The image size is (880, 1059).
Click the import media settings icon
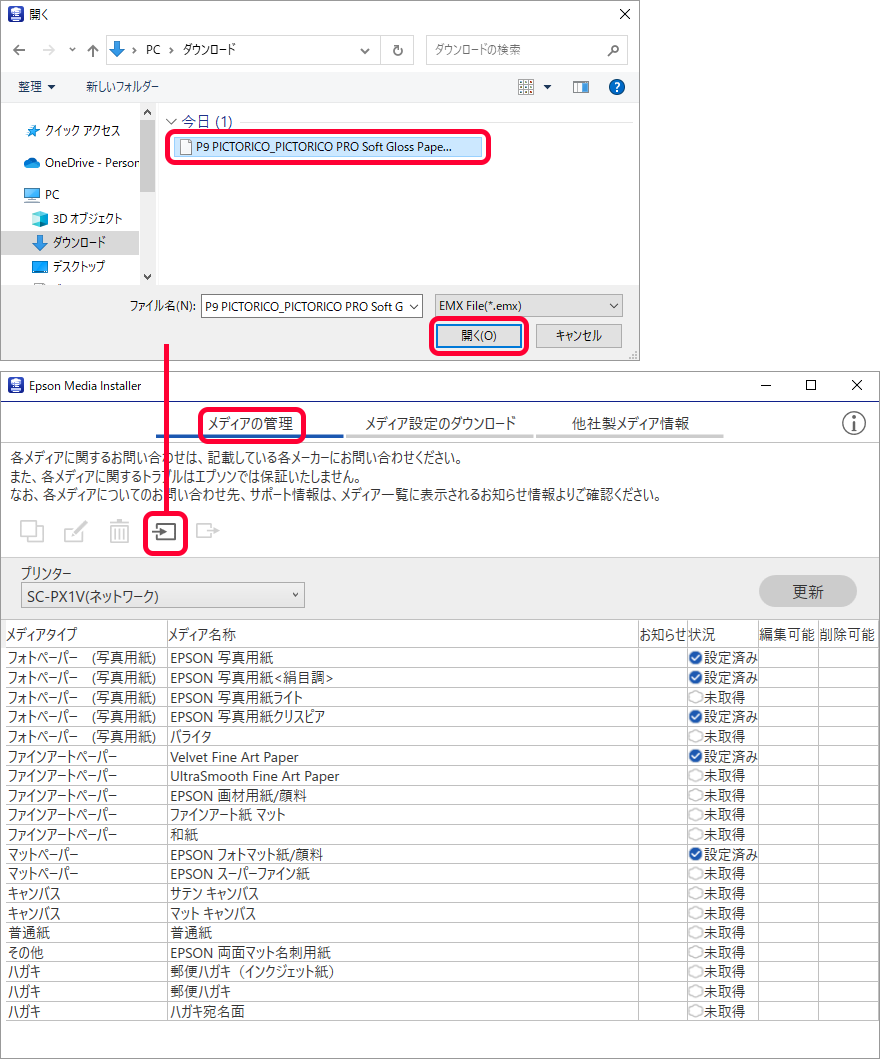[165, 532]
